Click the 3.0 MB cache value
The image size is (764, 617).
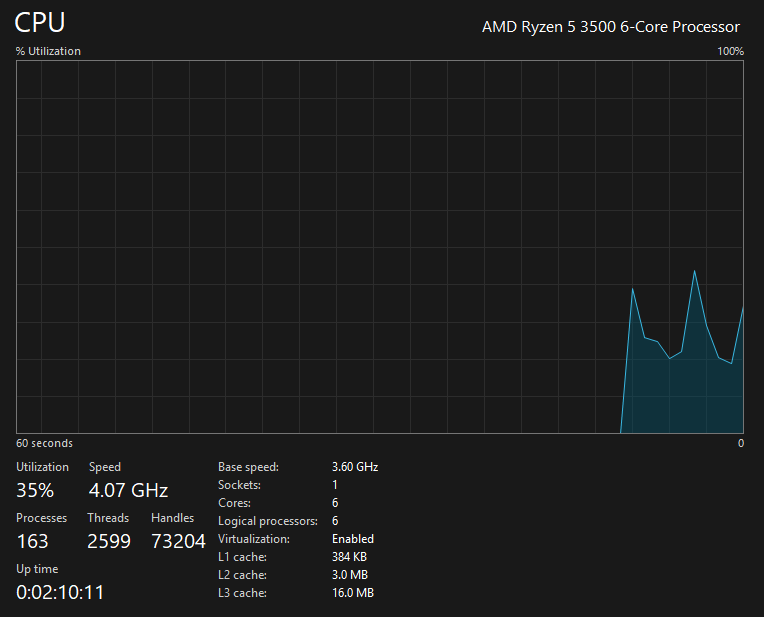point(350,575)
